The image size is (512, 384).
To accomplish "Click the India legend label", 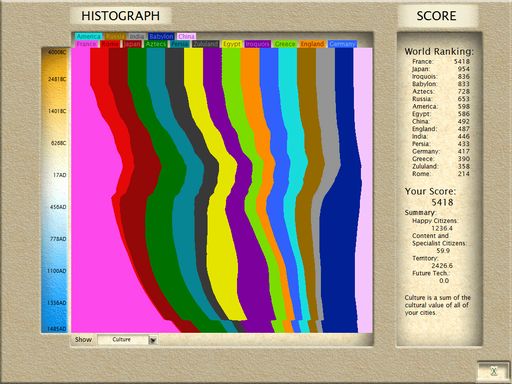I will click(x=137, y=36).
